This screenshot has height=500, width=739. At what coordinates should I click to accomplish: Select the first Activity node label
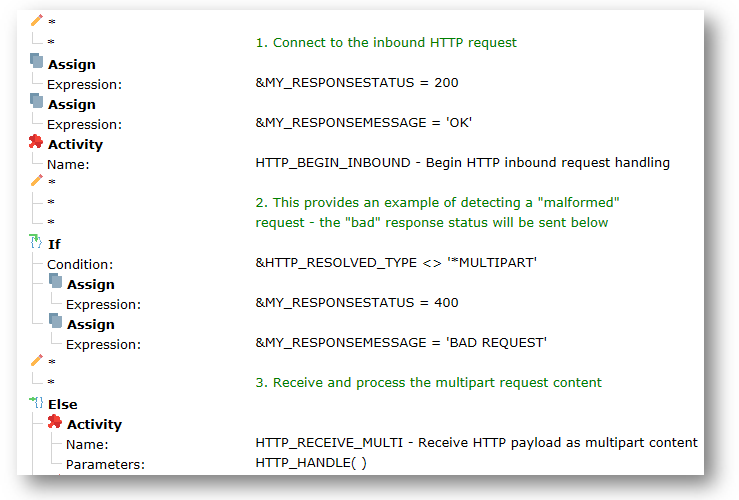[x=75, y=144]
